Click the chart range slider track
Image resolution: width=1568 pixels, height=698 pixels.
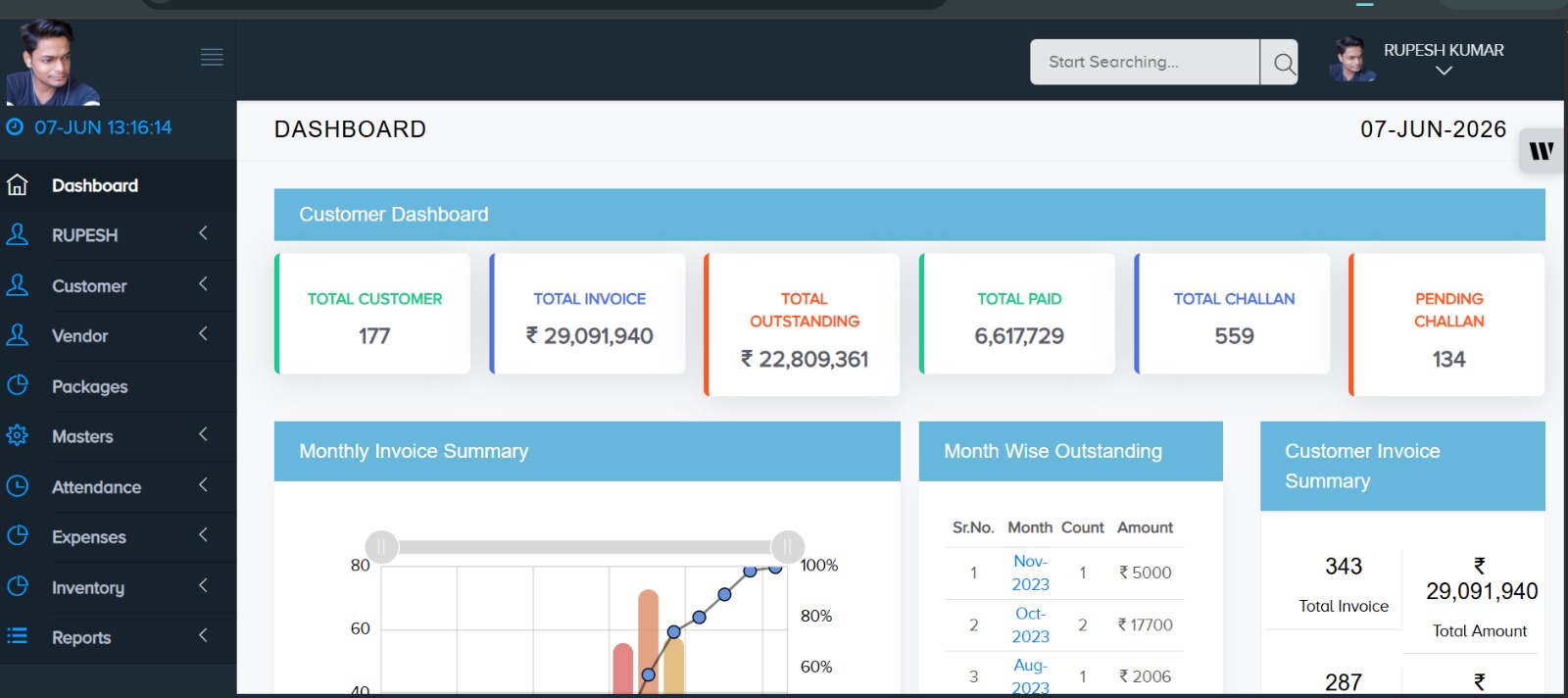tap(584, 546)
